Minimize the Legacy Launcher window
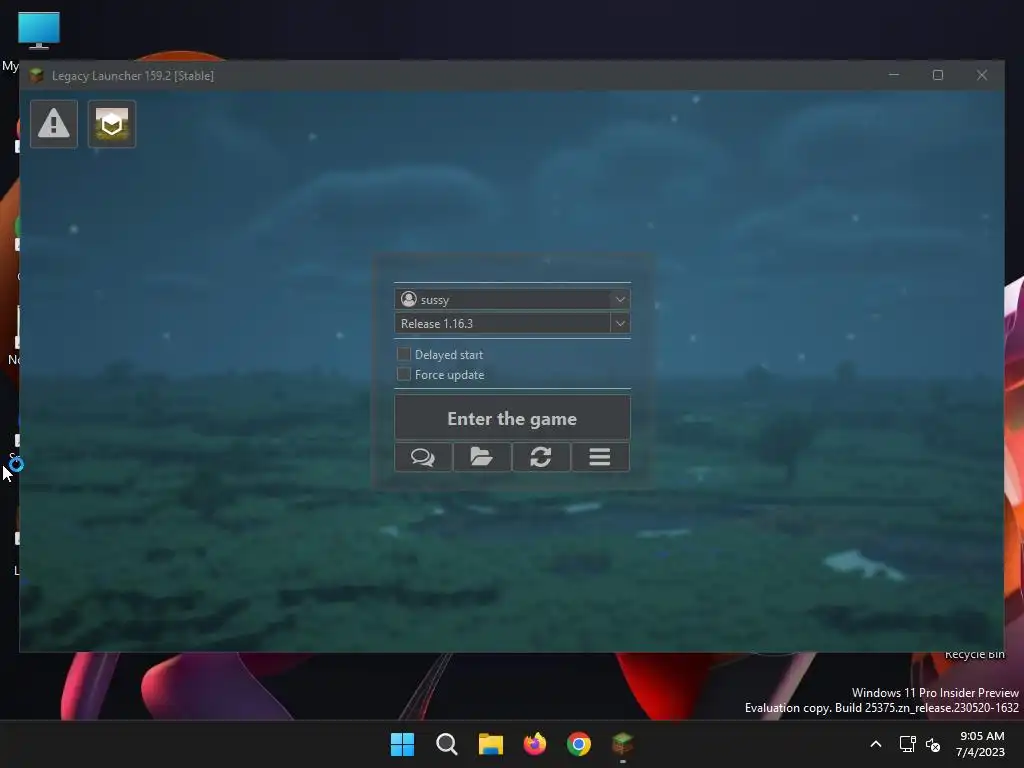Viewport: 1024px width, 768px height. click(x=894, y=75)
